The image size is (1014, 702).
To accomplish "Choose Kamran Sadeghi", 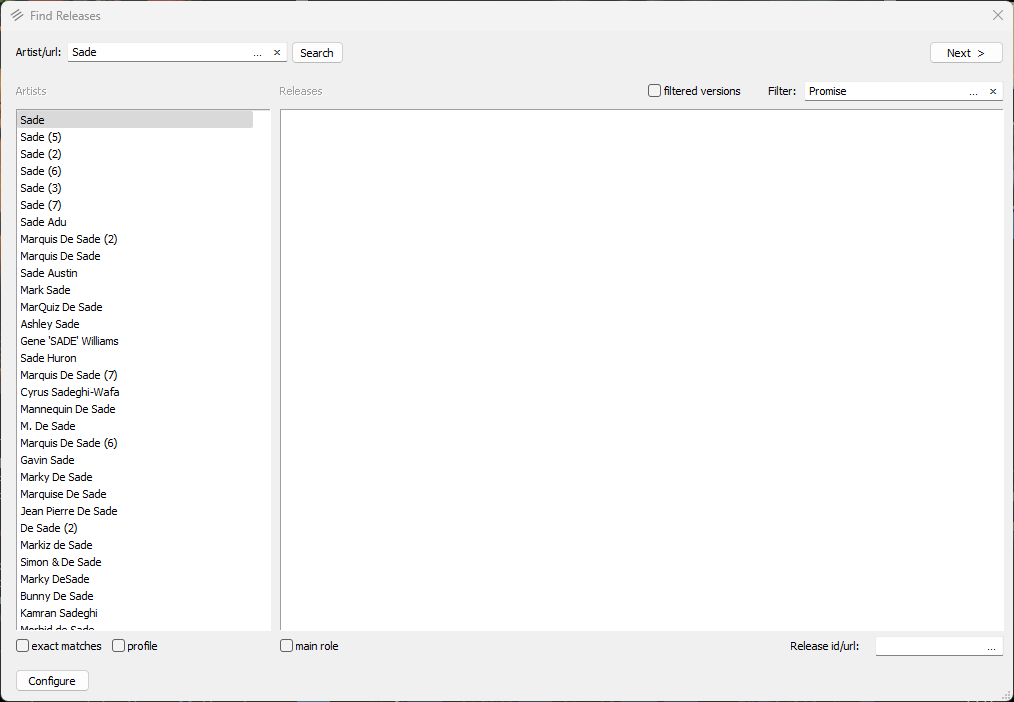I will coord(135,613).
